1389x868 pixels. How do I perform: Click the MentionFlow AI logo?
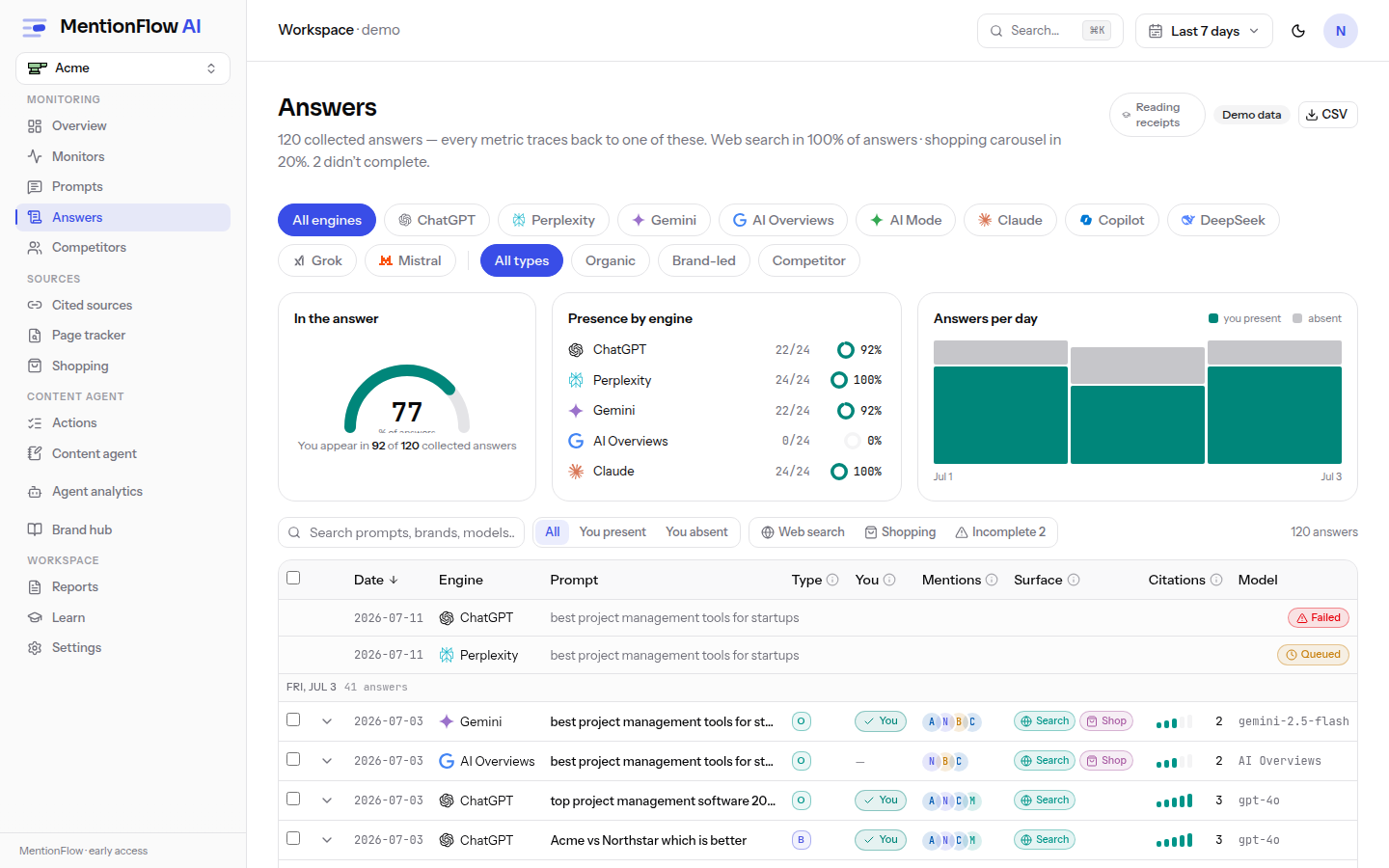point(112,26)
